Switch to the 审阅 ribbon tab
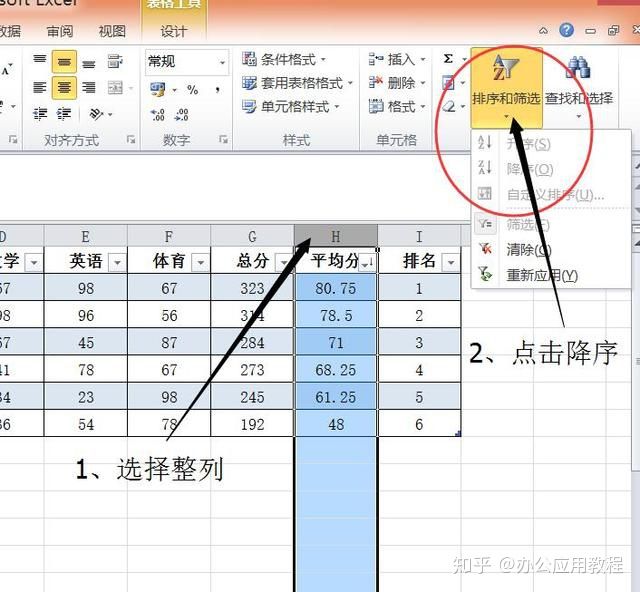Screen dimensions: 640x592 (60, 31)
